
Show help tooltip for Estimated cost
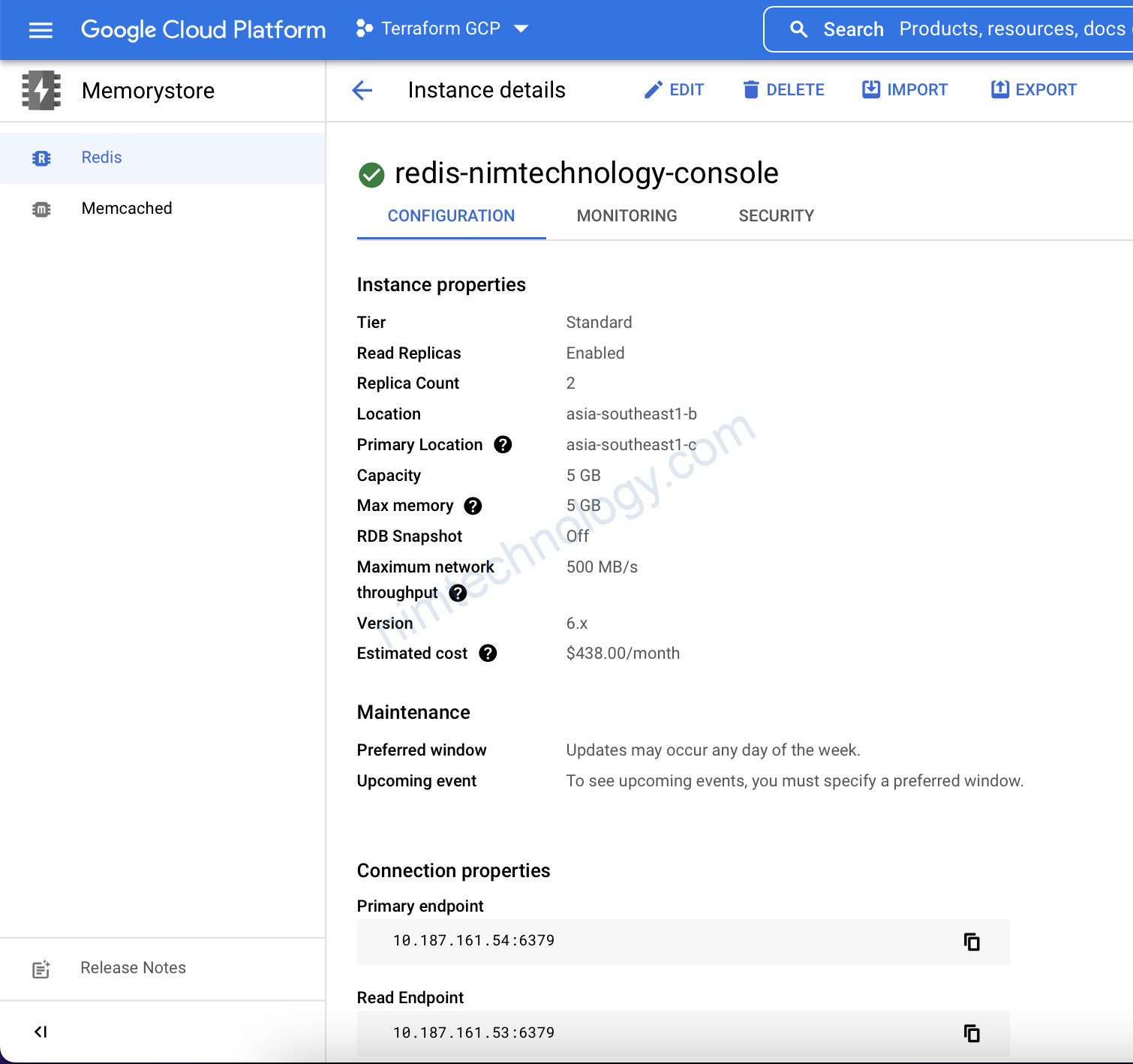tap(488, 654)
